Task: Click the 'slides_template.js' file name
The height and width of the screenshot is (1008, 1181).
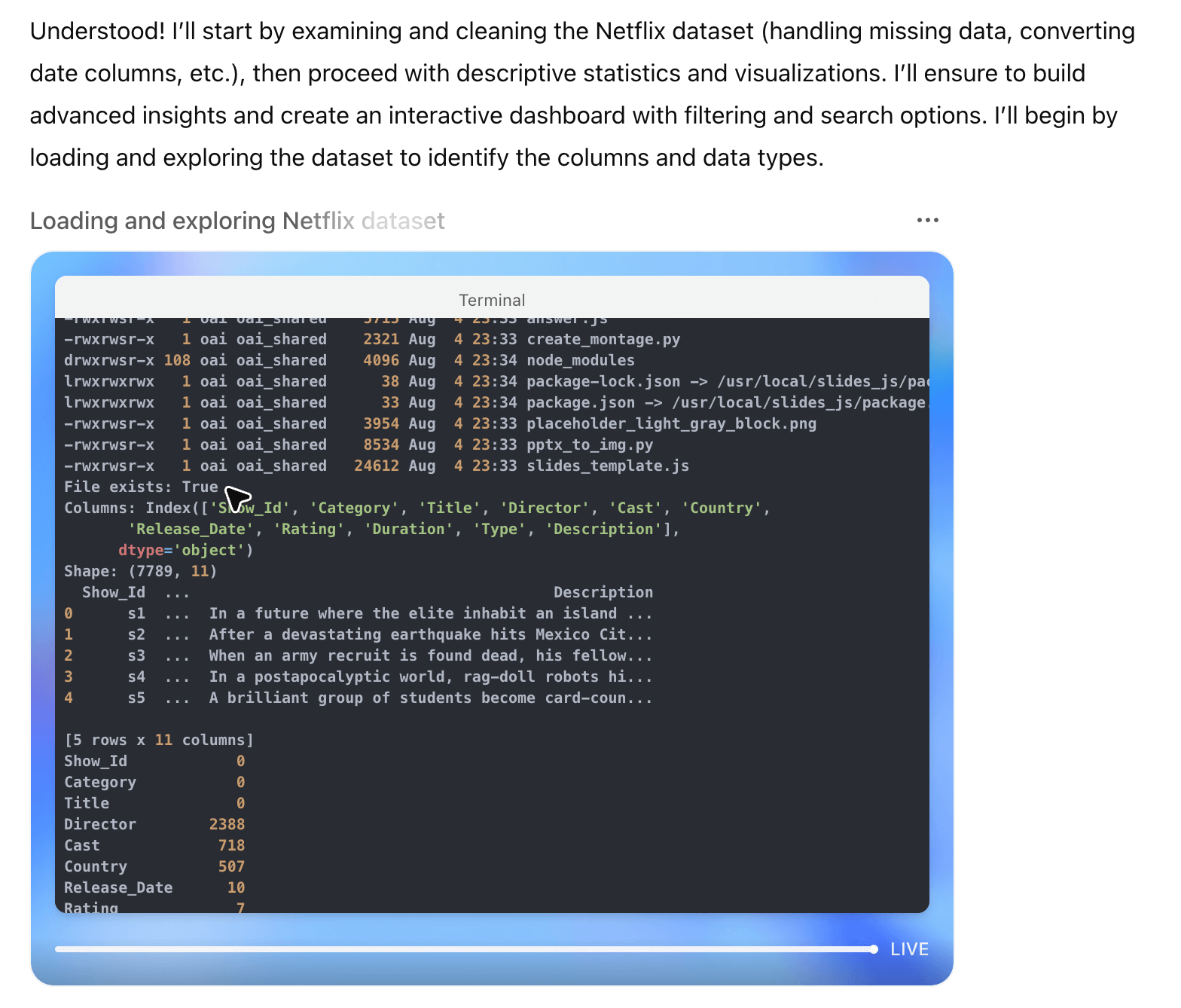Action: (608, 466)
